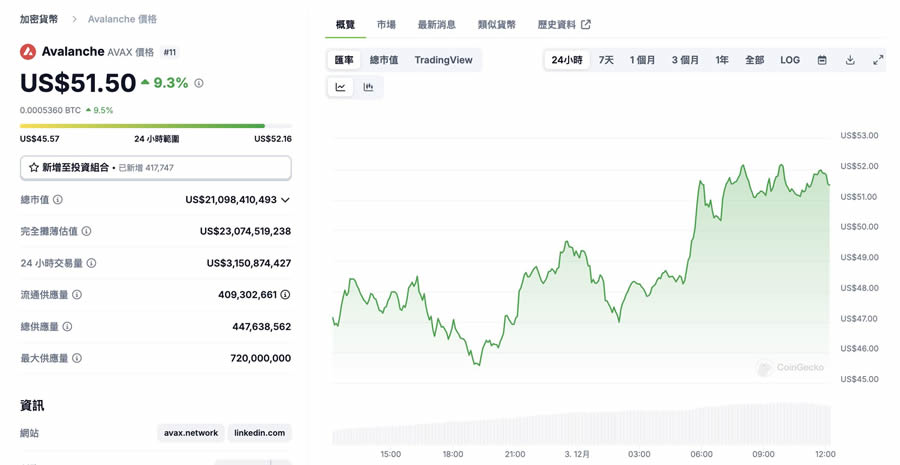Viewport: 900px width, 465px height.
Task: Expand chart to fullscreen icon
Action: [878, 60]
